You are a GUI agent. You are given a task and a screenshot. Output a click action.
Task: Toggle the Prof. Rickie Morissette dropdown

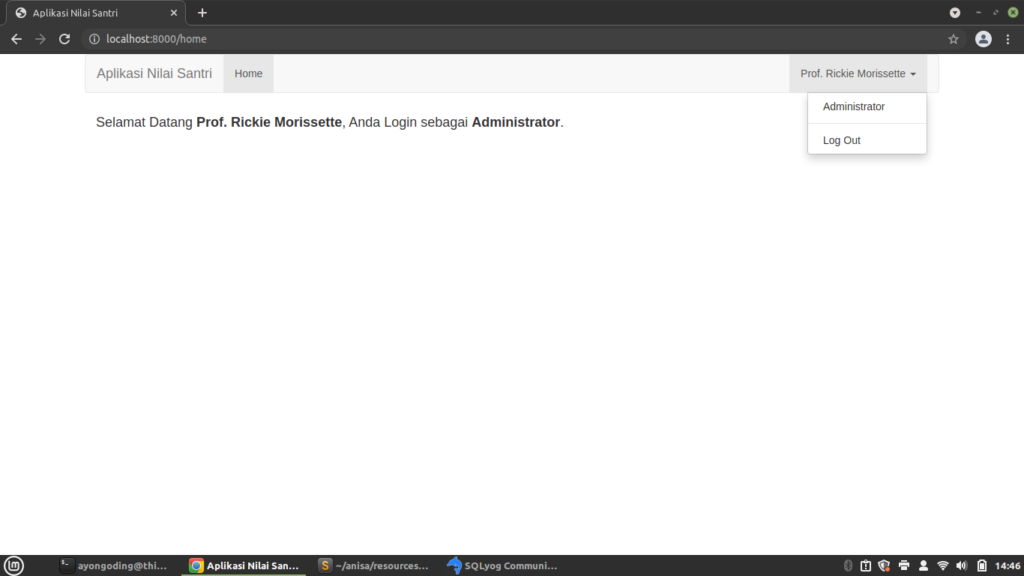tap(857, 73)
